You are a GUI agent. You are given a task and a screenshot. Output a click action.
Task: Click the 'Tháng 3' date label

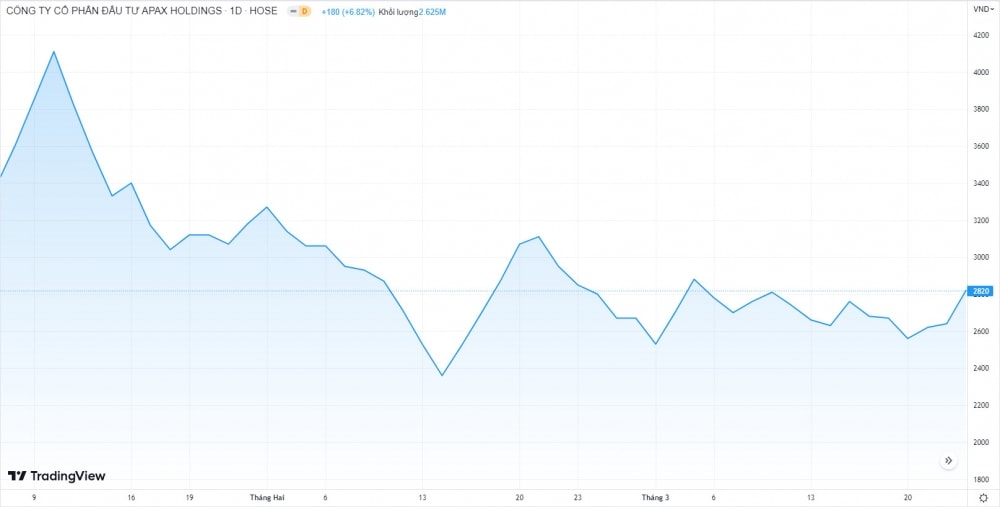click(656, 497)
